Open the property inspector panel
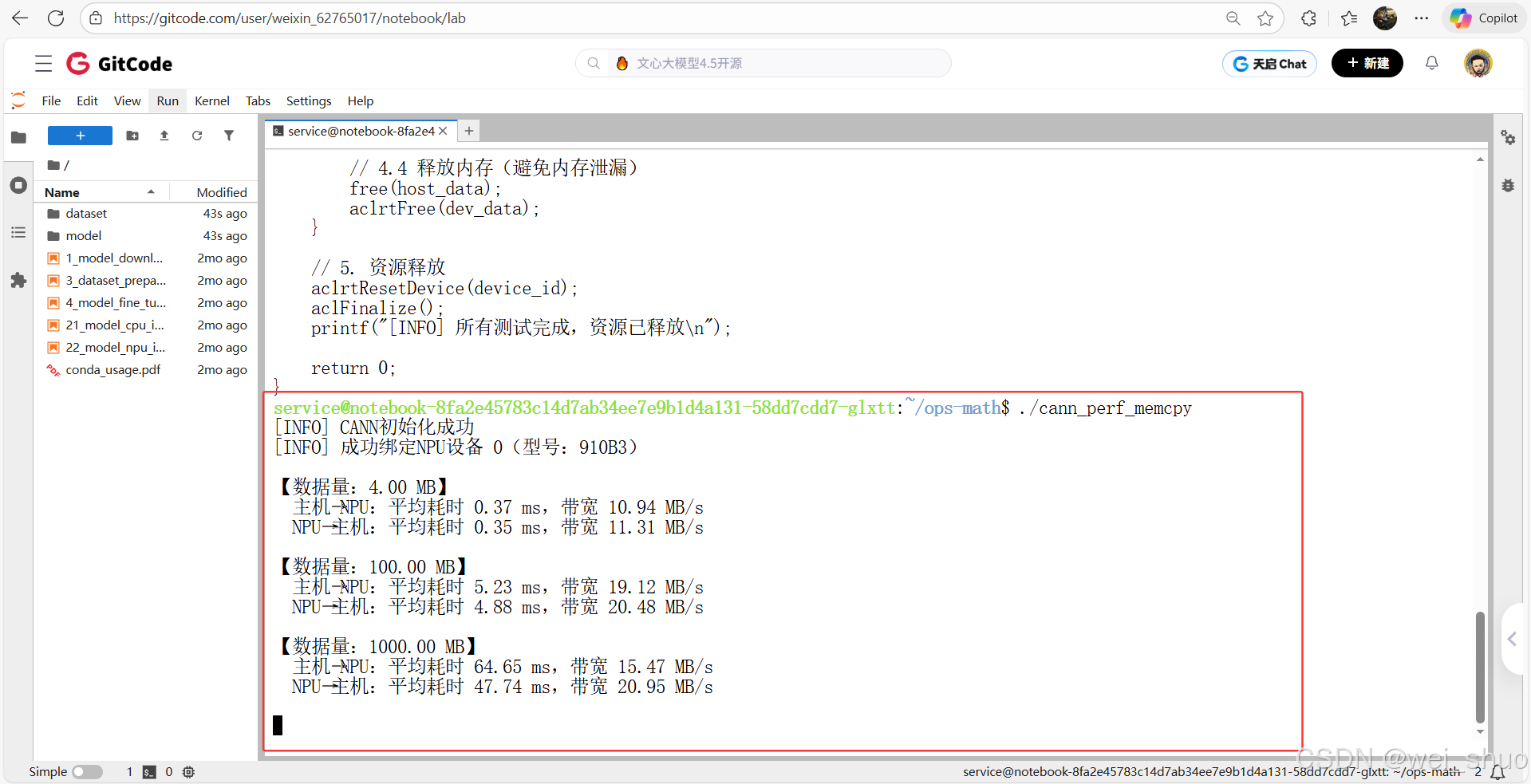Image resolution: width=1531 pixels, height=784 pixels. [1508, 137]
